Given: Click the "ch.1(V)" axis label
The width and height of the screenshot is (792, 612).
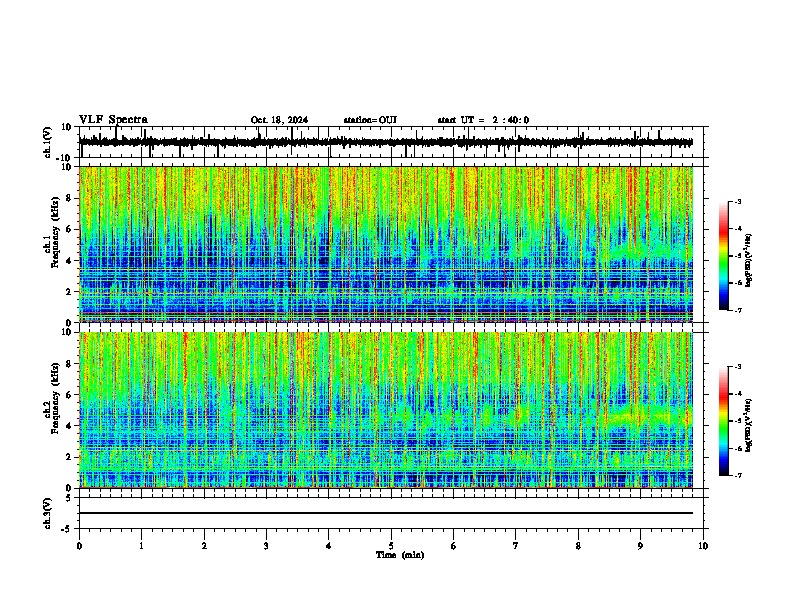Looking at the screenshot, I should (48, 142).
